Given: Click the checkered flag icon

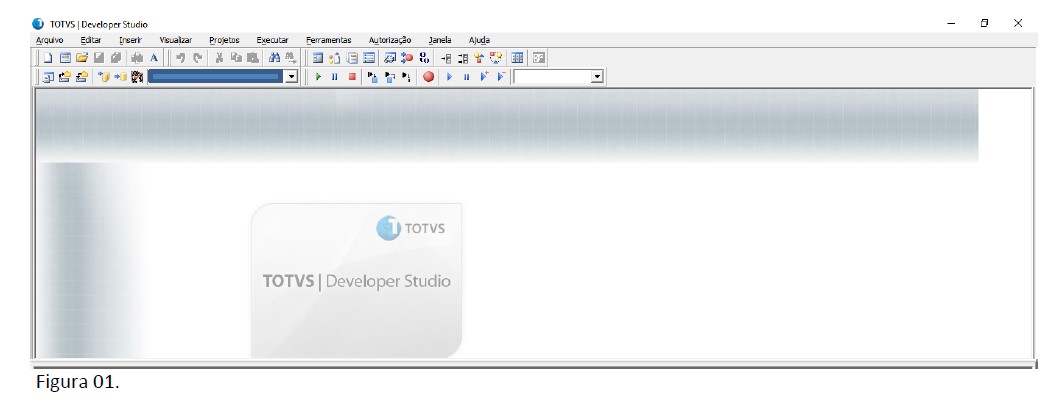Looking at the screenshot, I should click(x=137, y=77).
